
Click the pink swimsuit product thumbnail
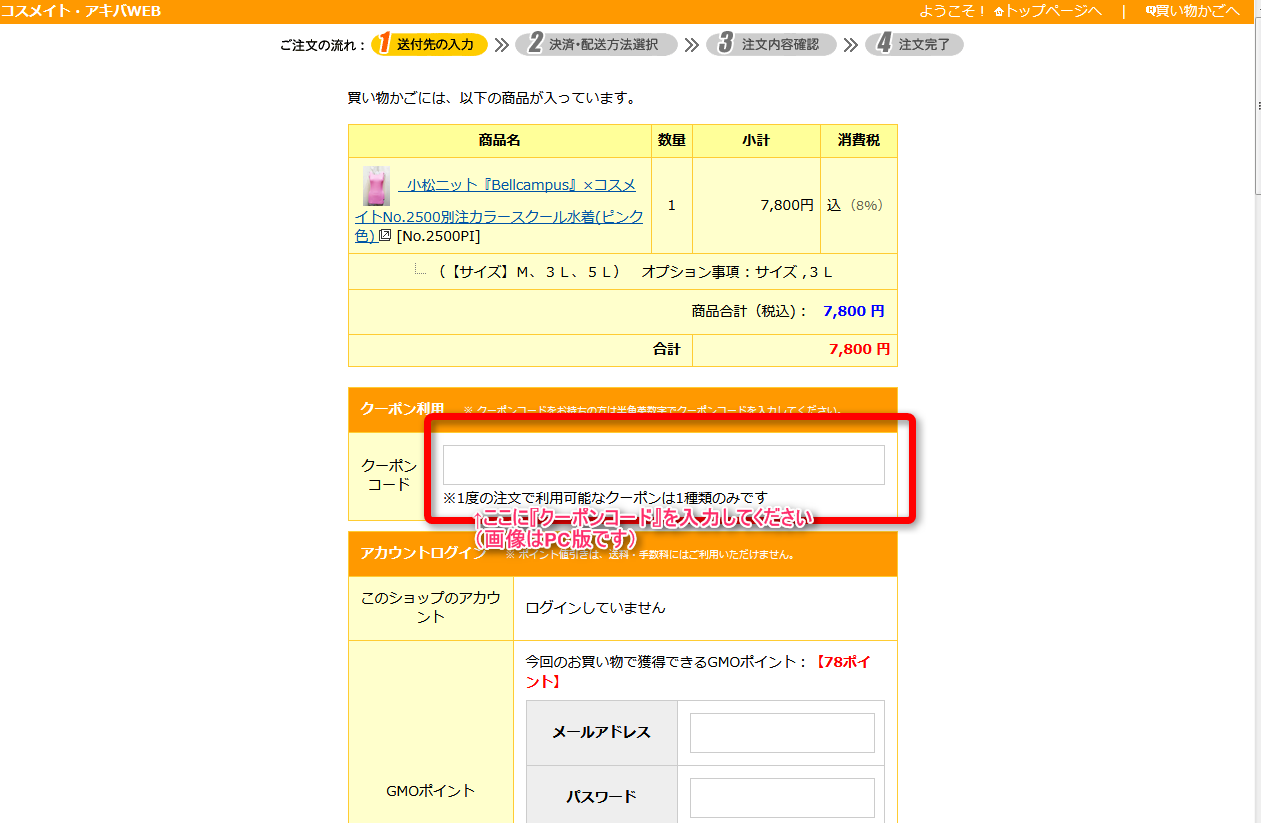[x=376, y=186]
